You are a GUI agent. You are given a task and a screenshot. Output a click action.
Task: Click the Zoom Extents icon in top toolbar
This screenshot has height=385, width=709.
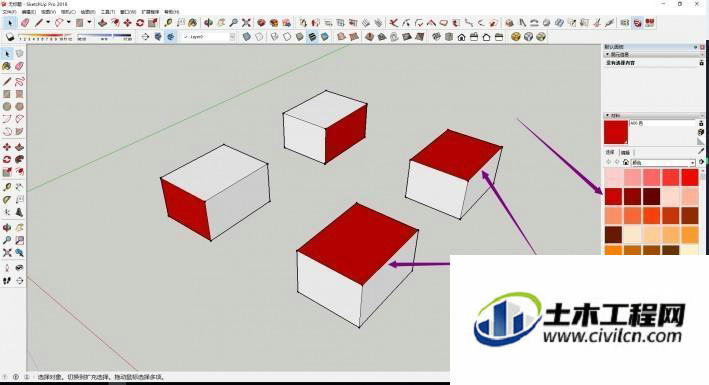[x=246, y=23]
